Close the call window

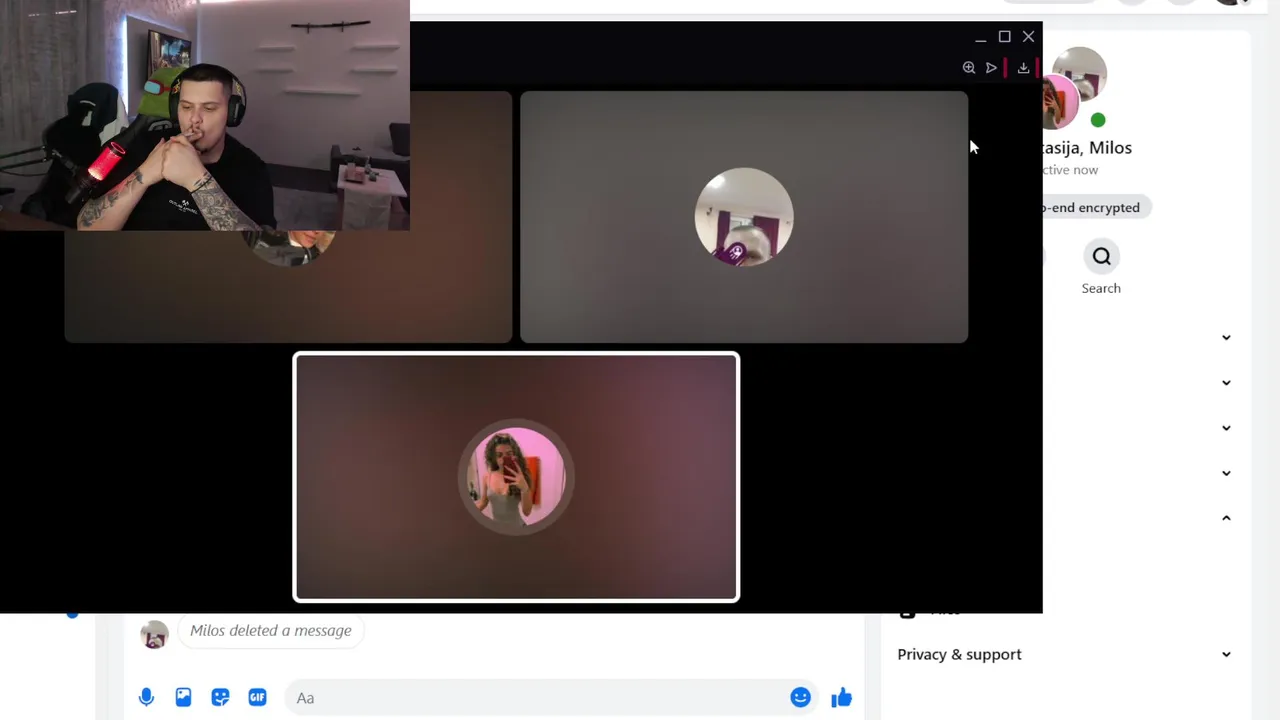(x=1028, y=36)
